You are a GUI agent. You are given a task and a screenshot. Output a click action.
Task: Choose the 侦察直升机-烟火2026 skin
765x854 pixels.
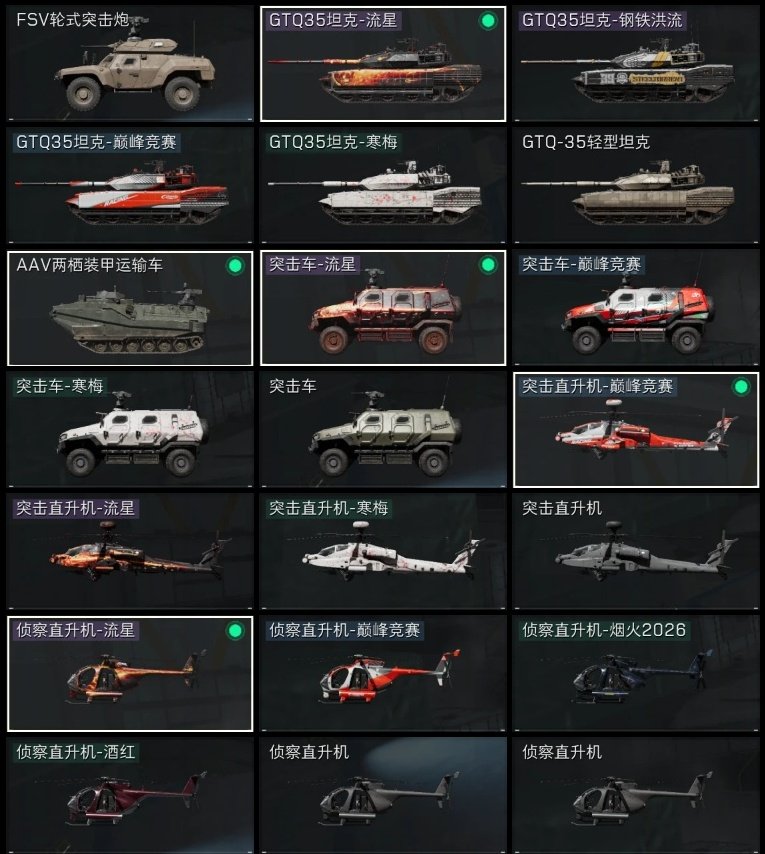tap(635, 674)
